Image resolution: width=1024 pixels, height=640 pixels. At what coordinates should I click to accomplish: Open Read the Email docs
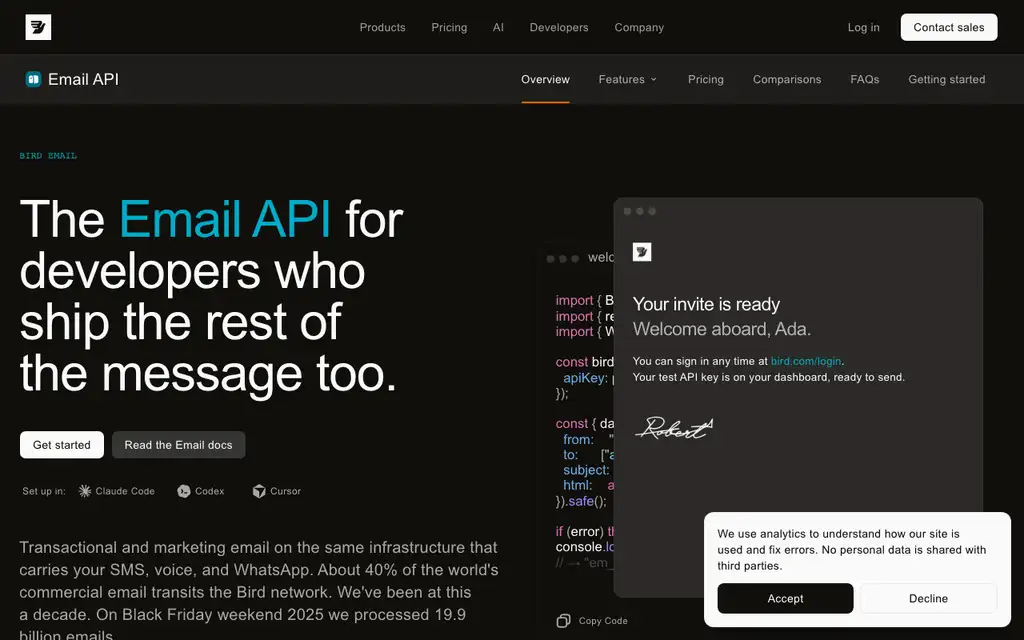178,445
